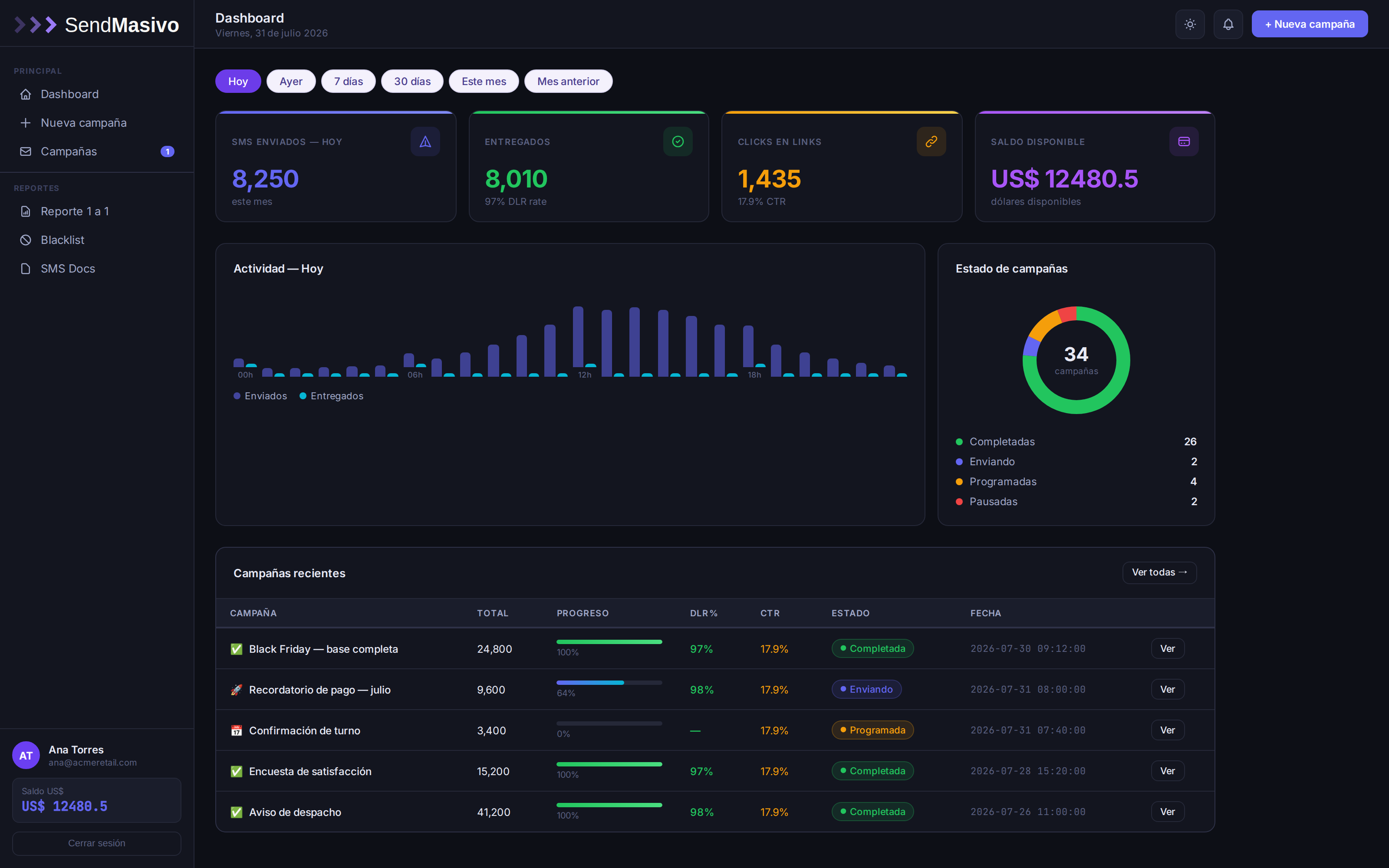1389x868 pixels.
Task: Click the Dashboard home icon in sidebar
Action: click(26, 94)
